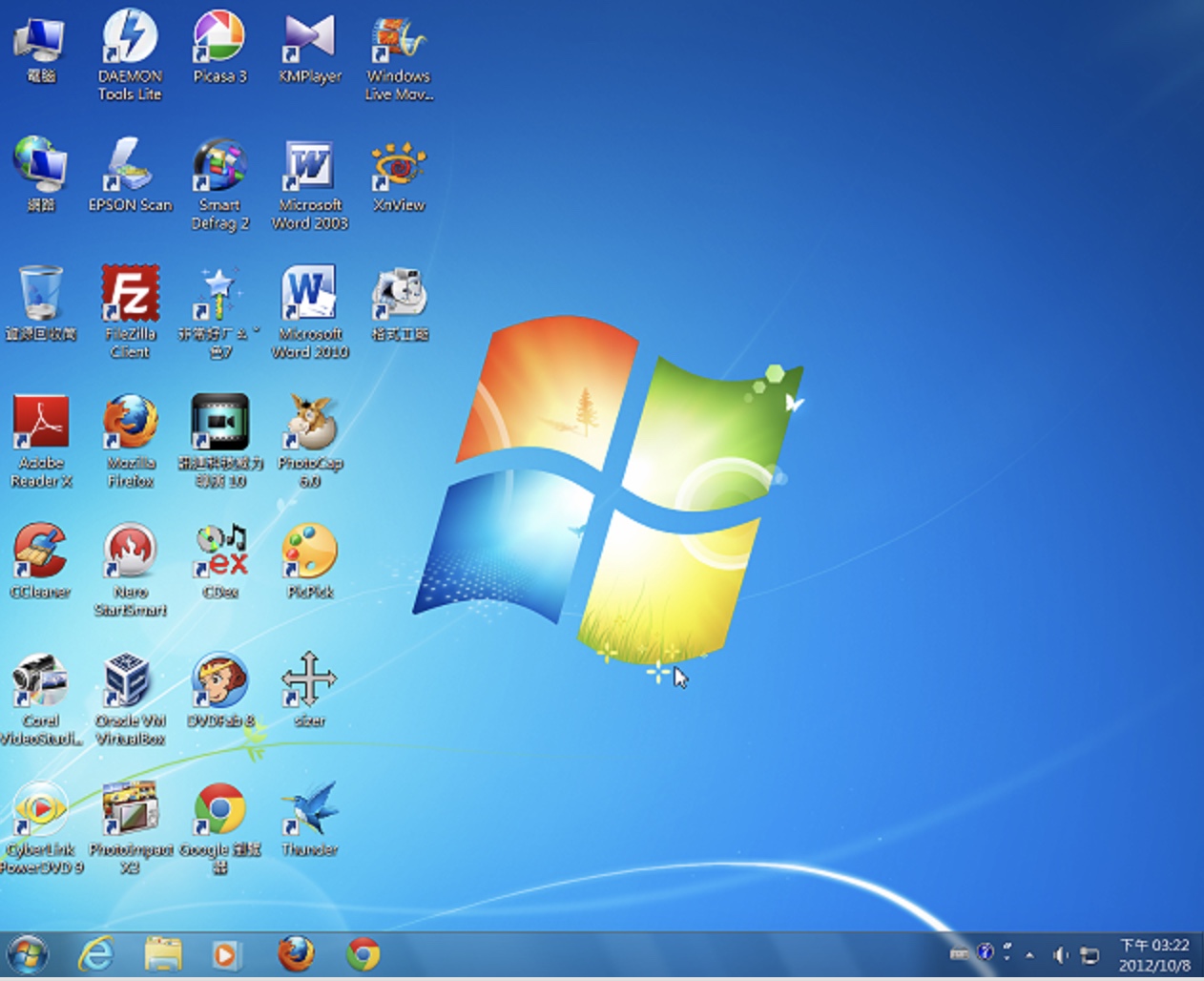Select the CCleaner desktop shortcut
This screenshot has width=1204, height=981.
coord(40,562)
